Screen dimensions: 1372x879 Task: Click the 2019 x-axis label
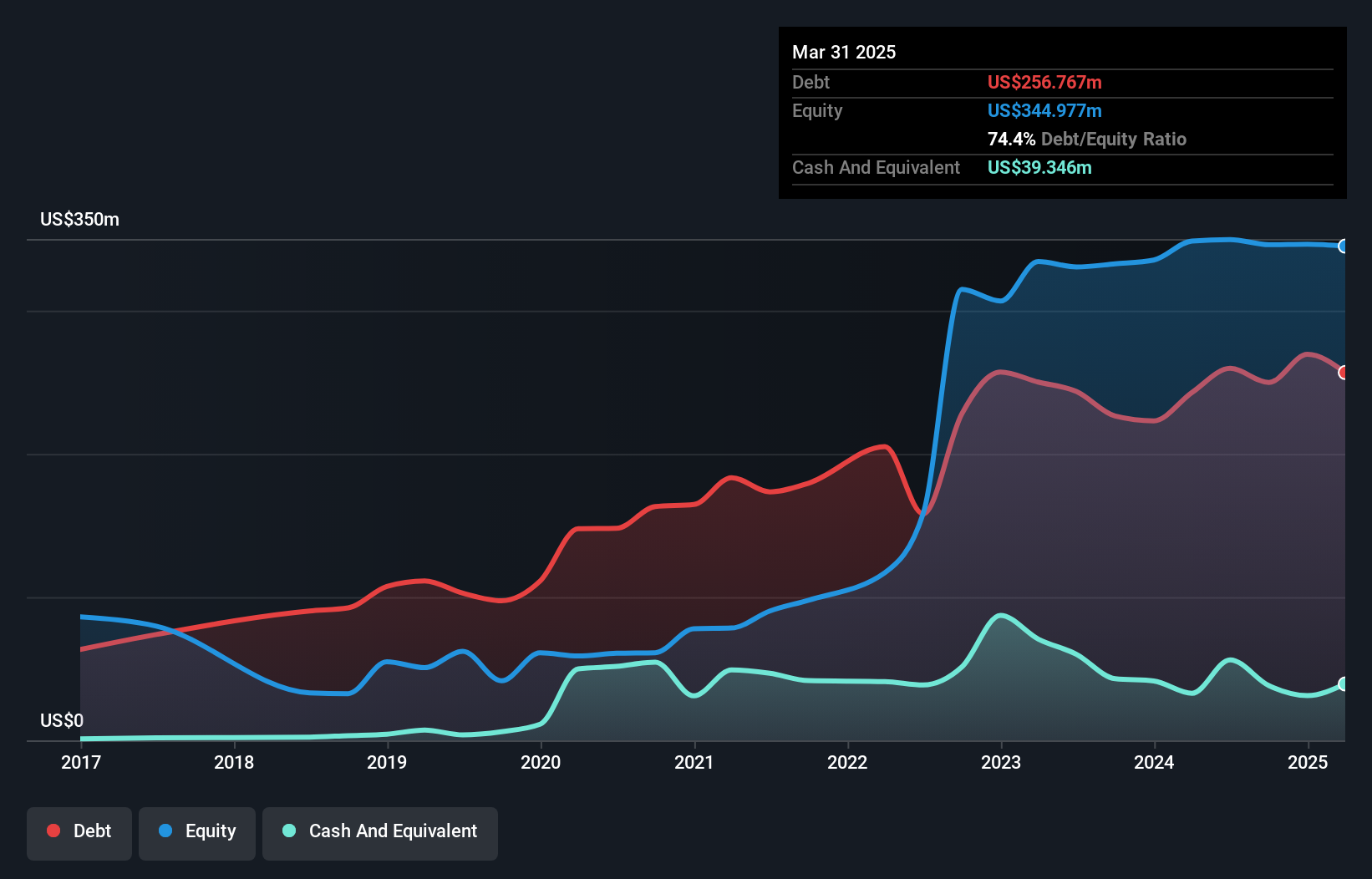387,762
